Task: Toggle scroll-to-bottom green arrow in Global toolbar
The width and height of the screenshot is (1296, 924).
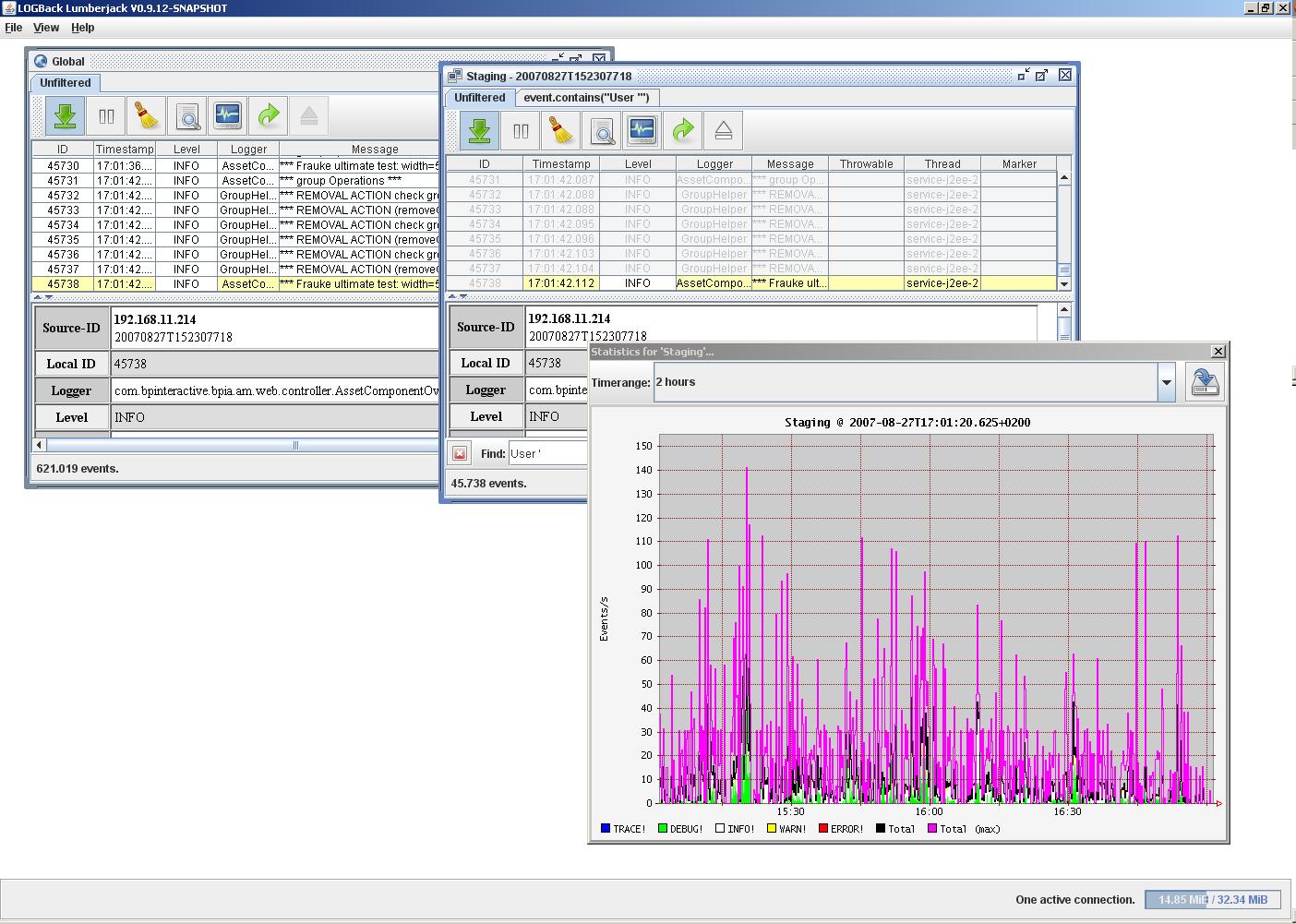Action: coord(65,116)
